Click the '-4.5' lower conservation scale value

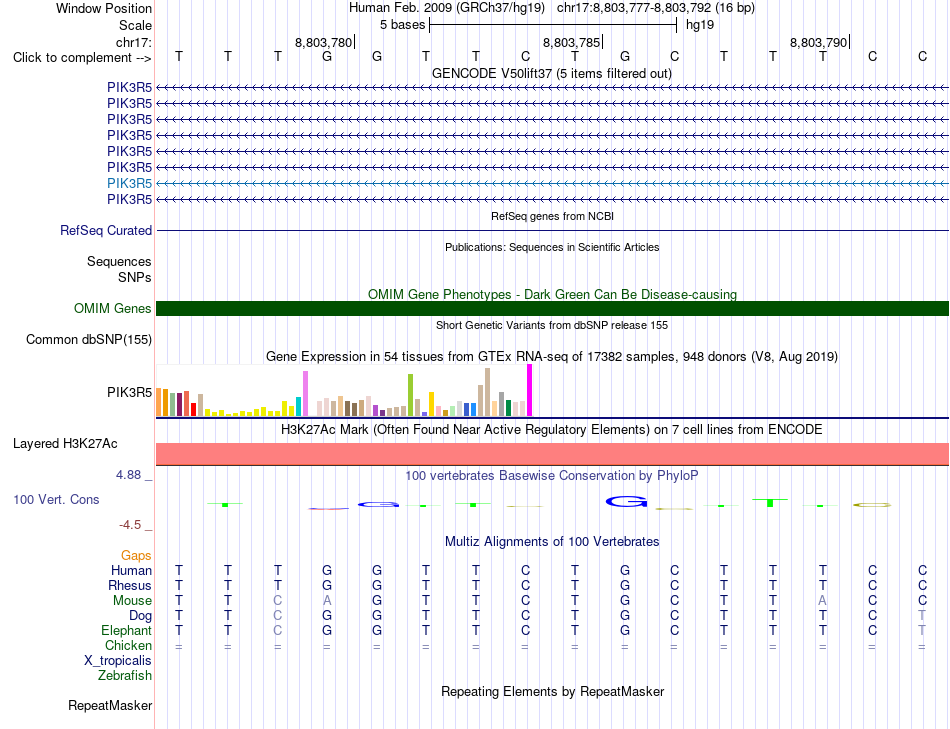[130, 525]
